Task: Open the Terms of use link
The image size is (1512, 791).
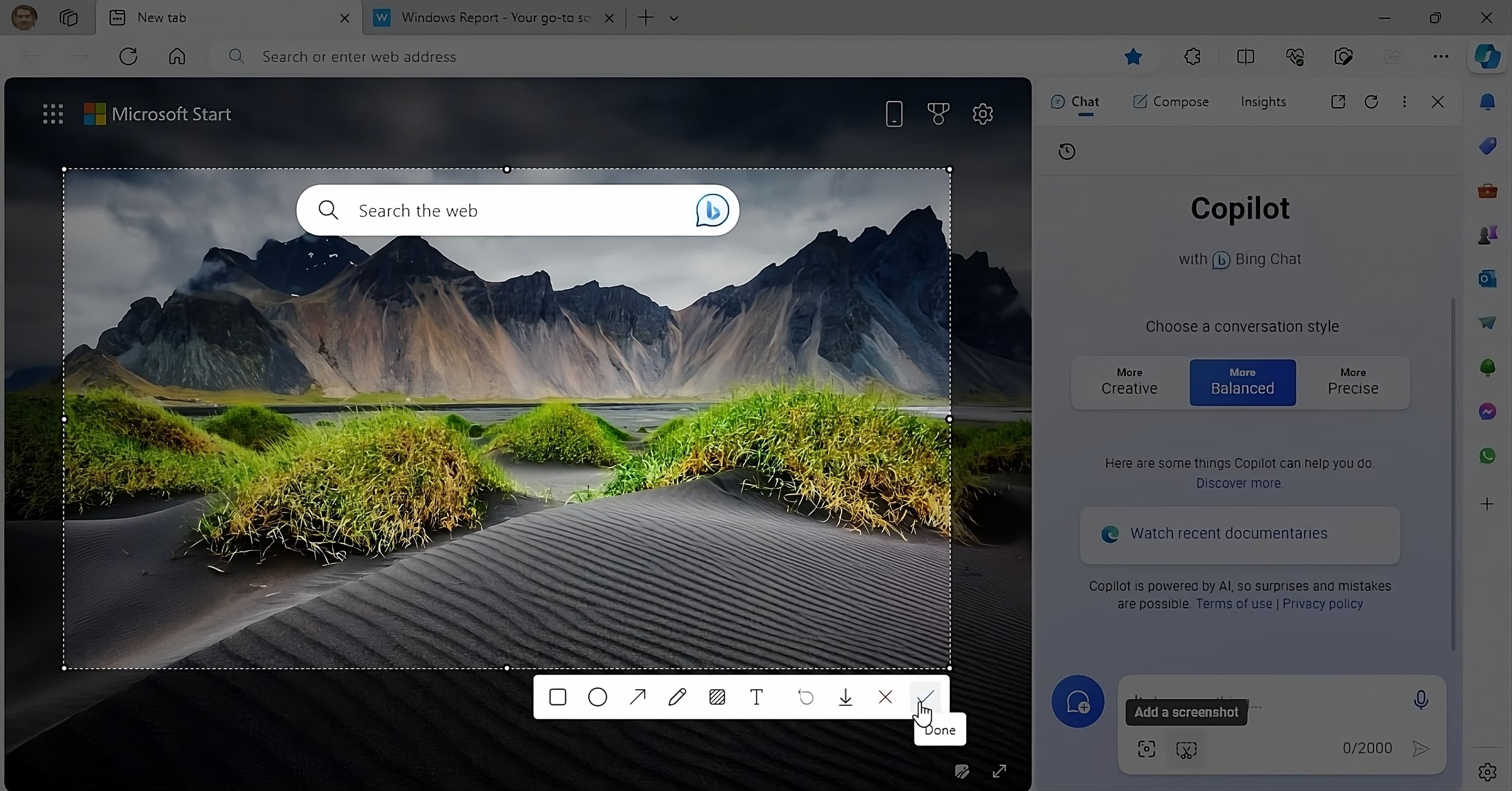Action: (x=1235, y=604)
